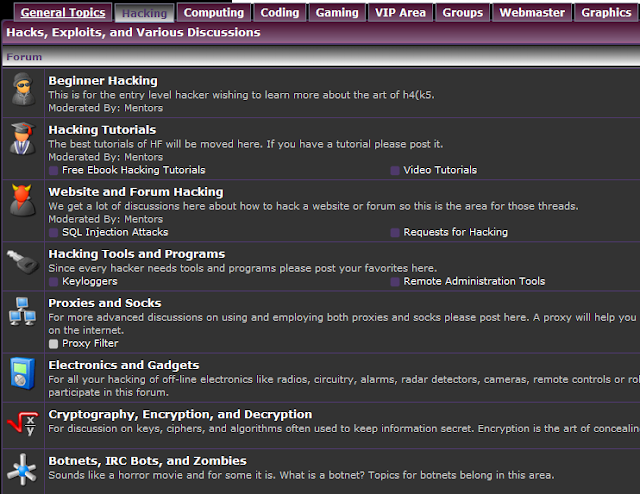Click the square root Cryptography icon

click(x=23, y=424)
